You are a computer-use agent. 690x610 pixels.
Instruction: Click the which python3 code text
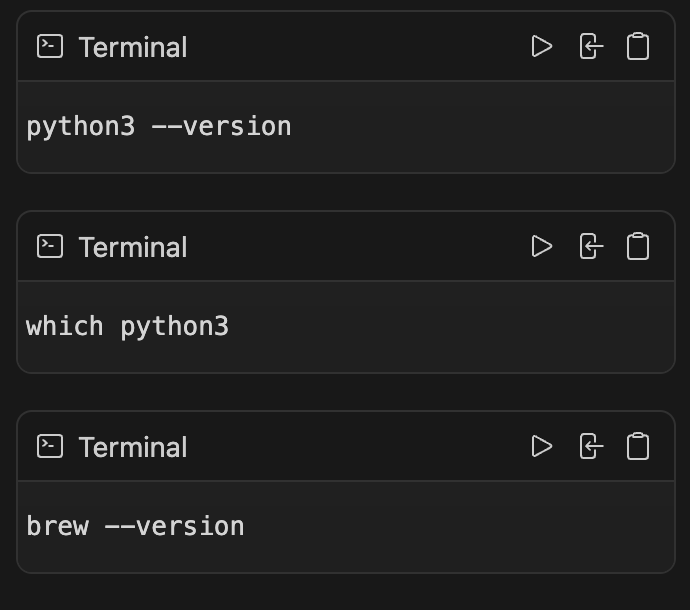coord(127,327)
